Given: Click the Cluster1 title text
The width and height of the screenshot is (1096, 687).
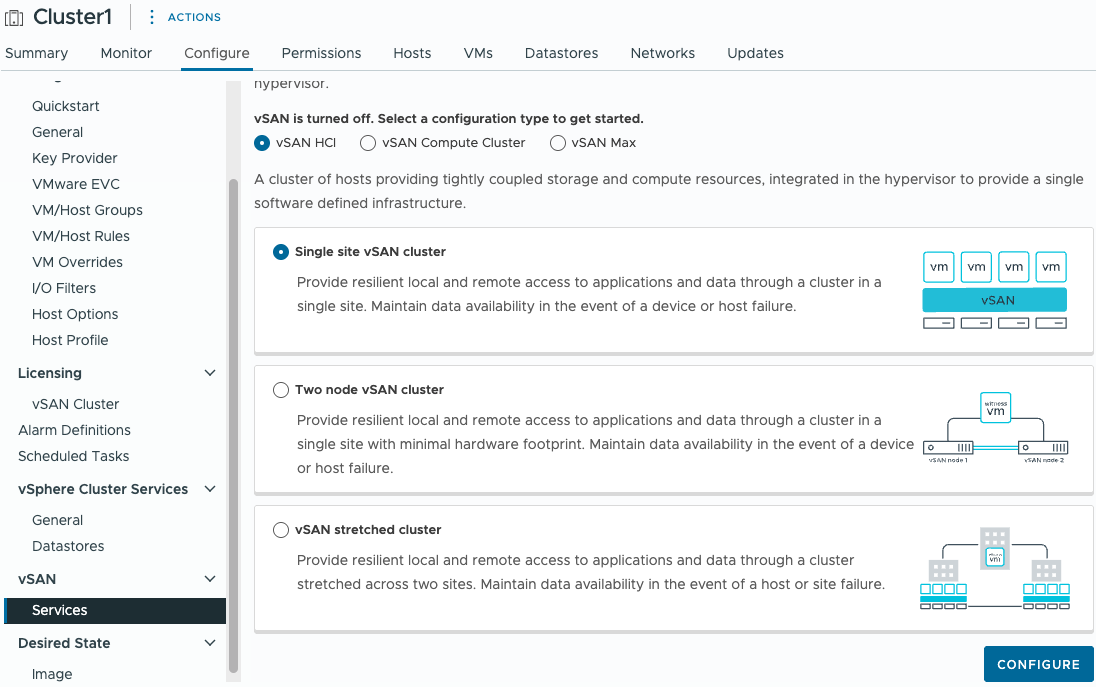Looking at the screenshot, I should click(73, 17).
